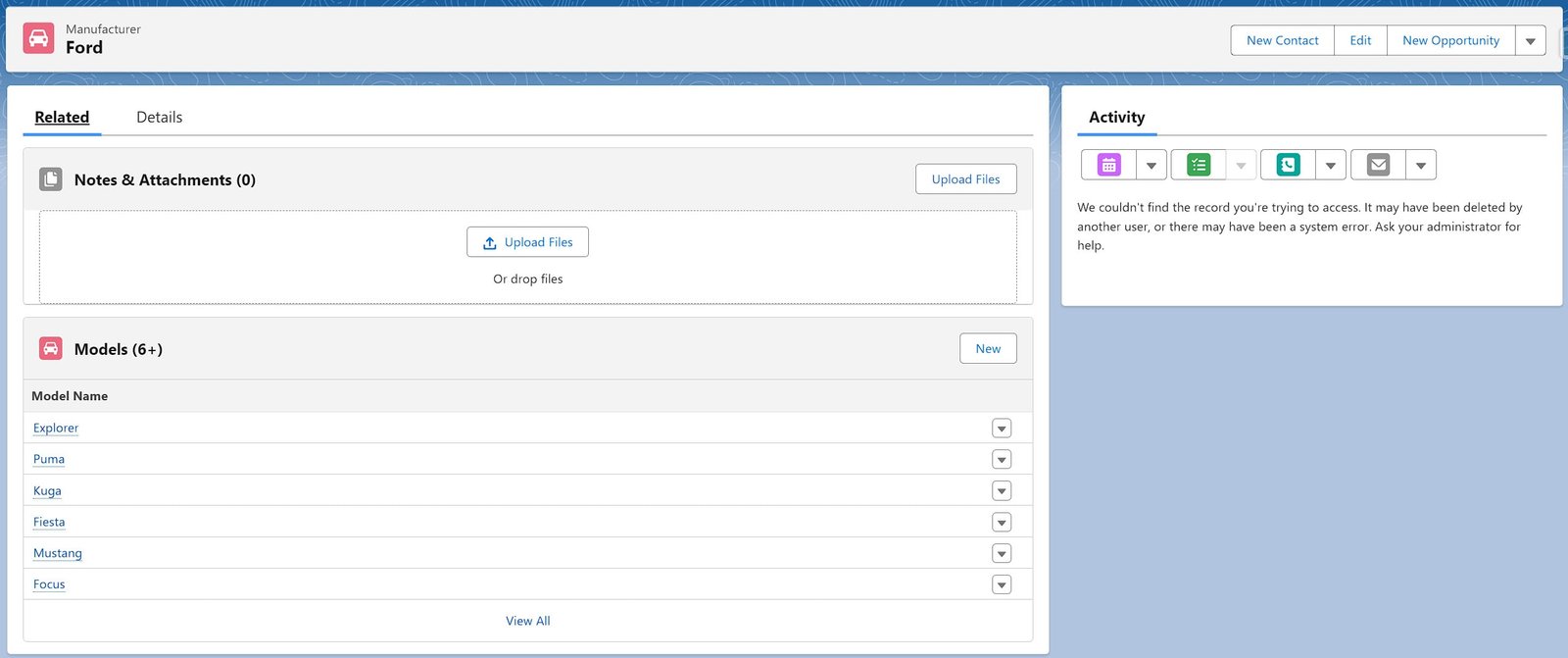
Task: Click the Models section car icon
Action: (x=51, y=348)
